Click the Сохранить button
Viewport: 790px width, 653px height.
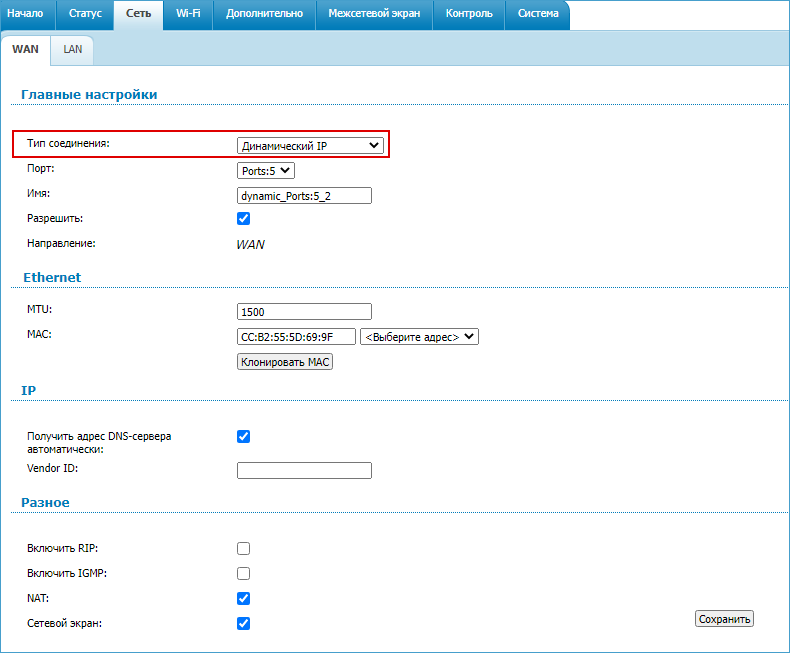(724, 619)
